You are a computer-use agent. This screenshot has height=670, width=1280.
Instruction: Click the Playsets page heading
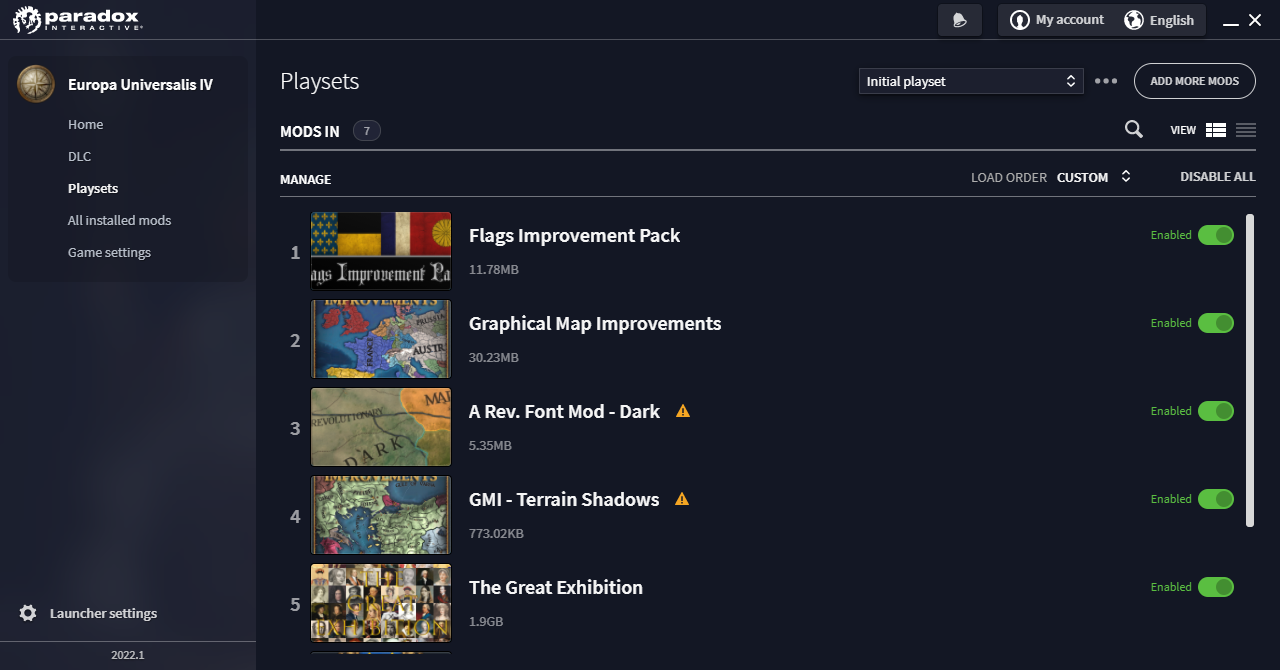click(x=320, y=82)
